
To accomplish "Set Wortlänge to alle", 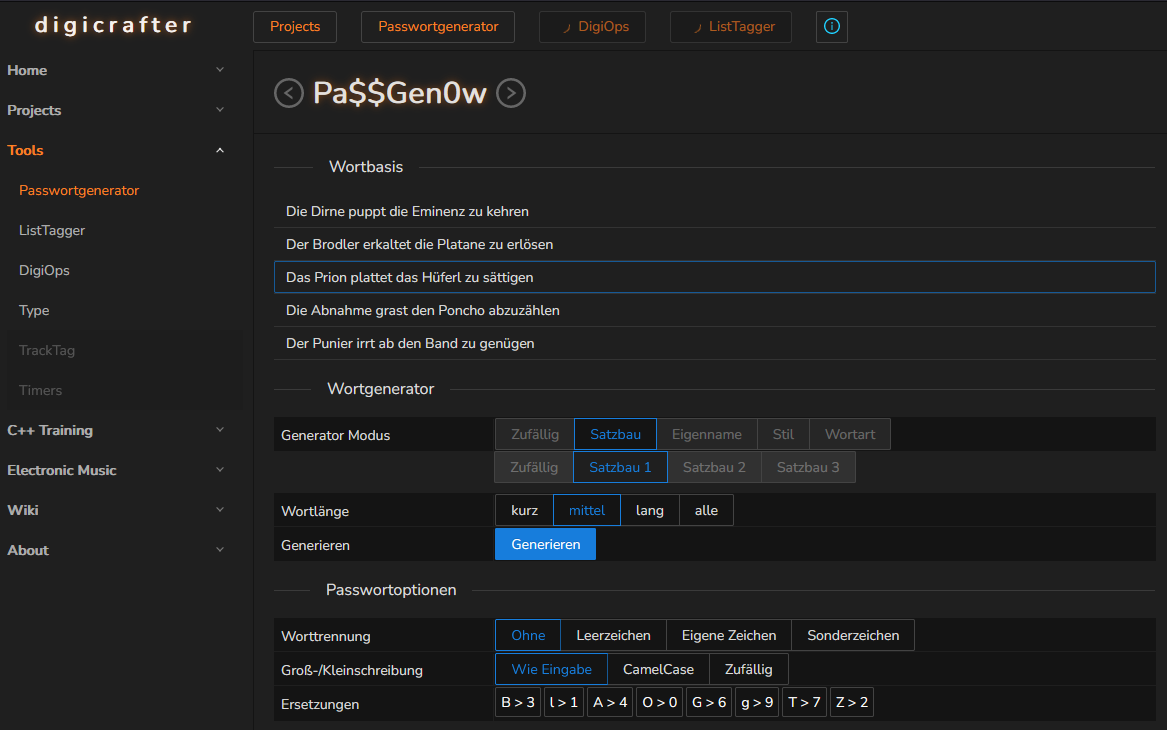I will pyautogui.click(x=706, y=510).
